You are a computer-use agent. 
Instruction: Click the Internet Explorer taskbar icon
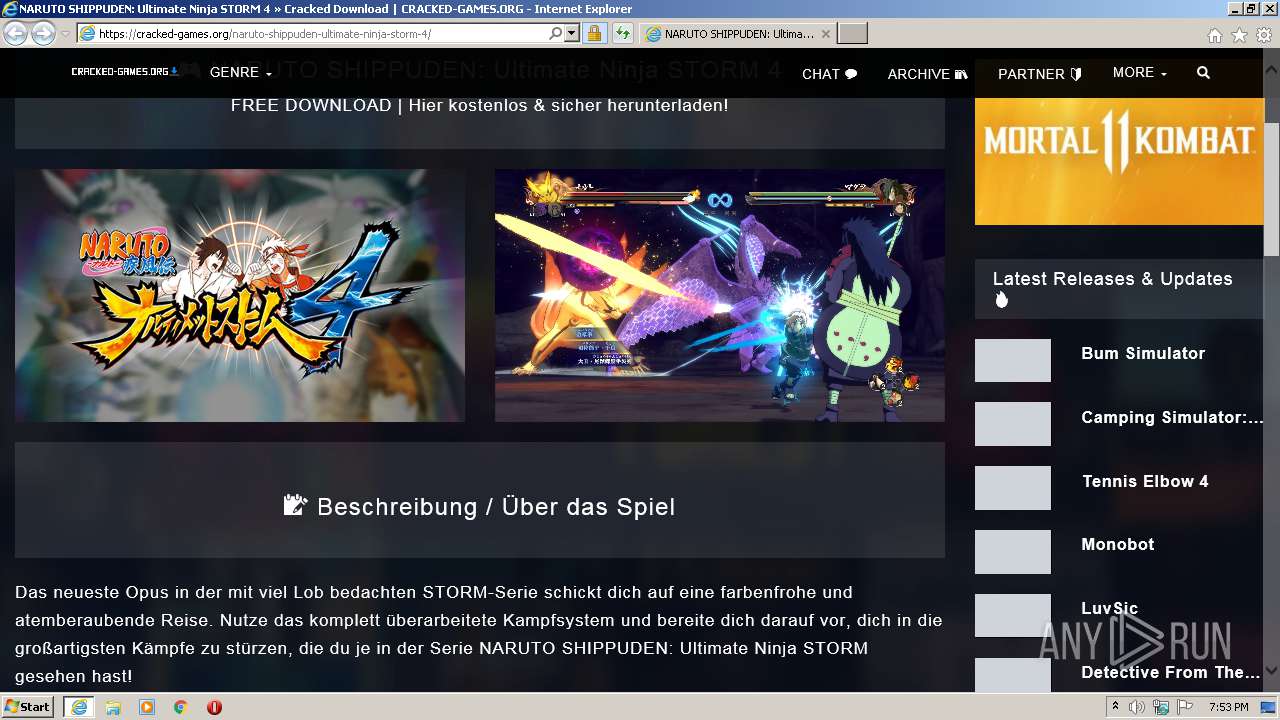[78, 707]
